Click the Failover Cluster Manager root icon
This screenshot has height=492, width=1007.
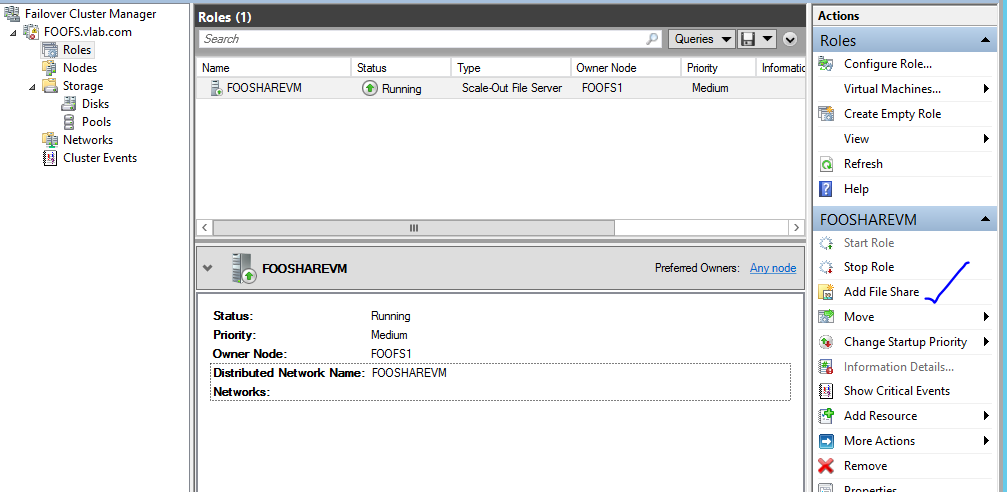(12, 13)
